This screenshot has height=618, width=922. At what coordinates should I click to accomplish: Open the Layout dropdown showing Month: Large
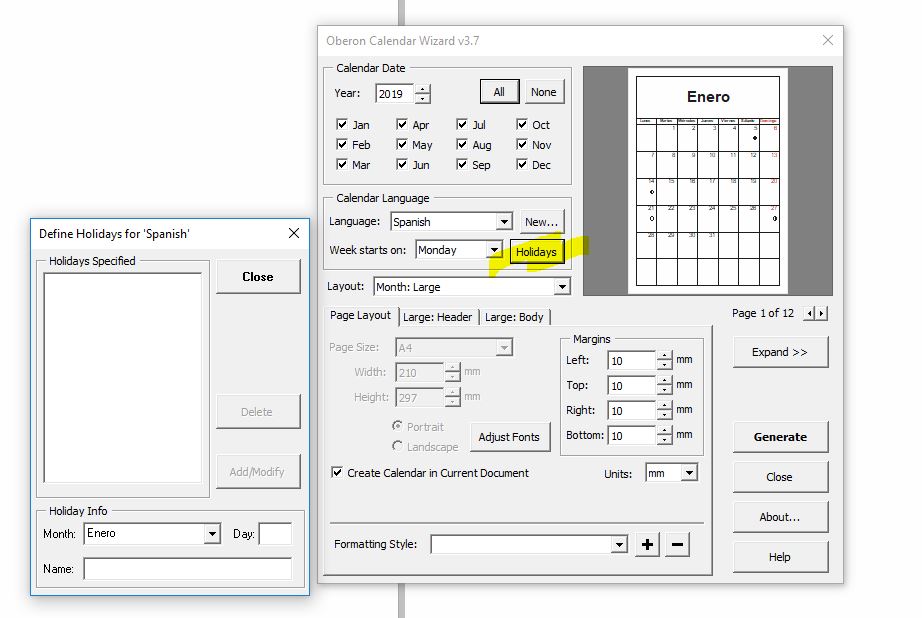pyautogui.click(x=562, y=287)
